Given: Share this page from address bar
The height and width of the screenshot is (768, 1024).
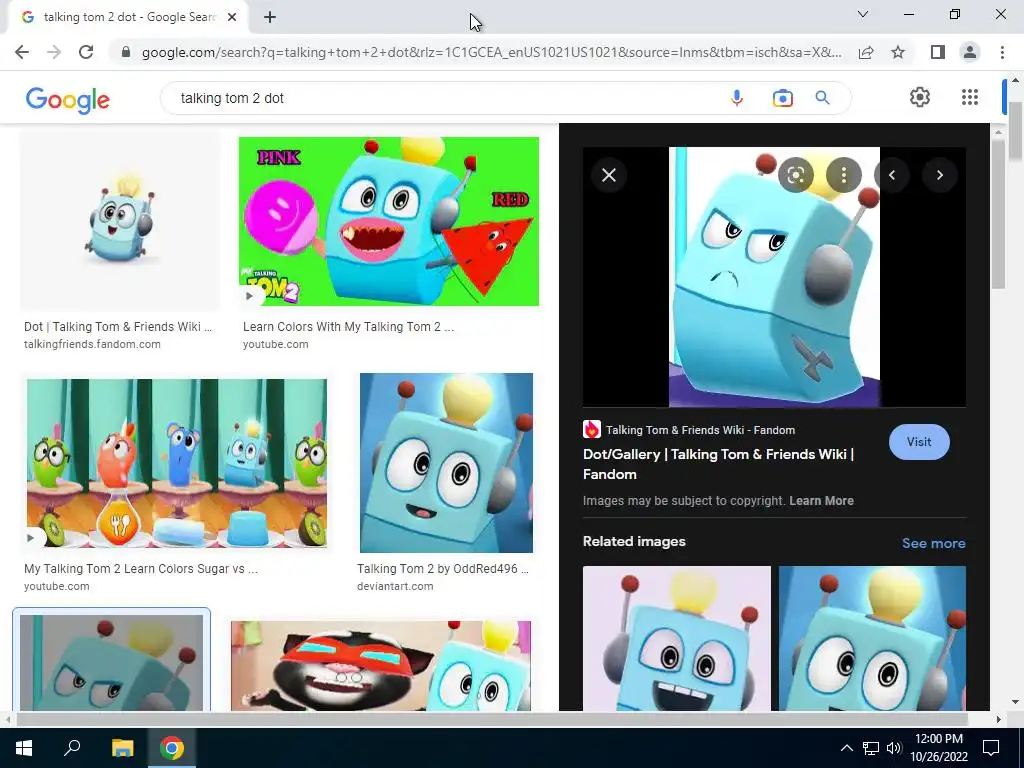Looking at the screenshot, I should (x=866, y=52).
